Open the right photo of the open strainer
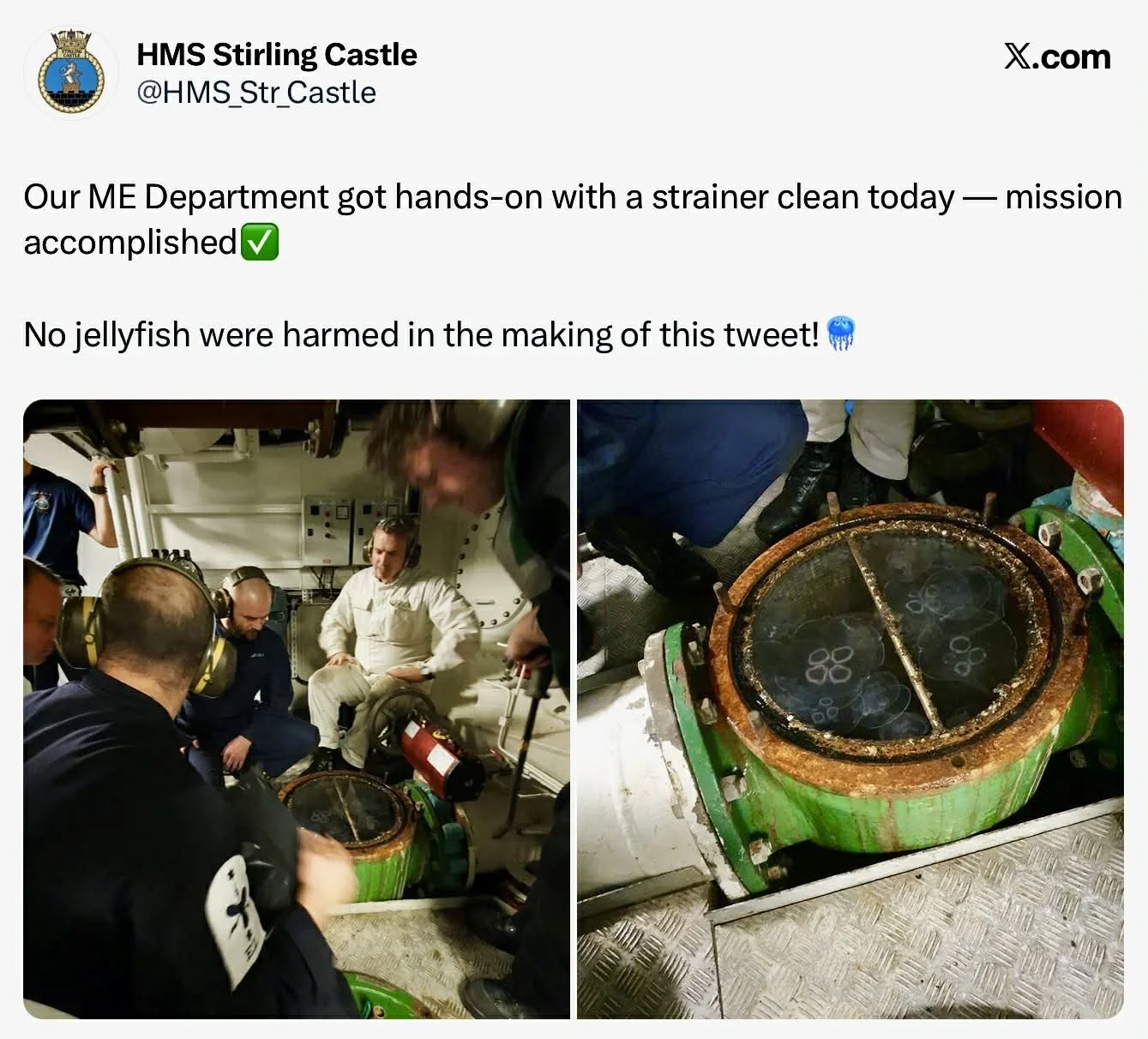This screenshot has height=1039, width=1148. tap(850, 709)
